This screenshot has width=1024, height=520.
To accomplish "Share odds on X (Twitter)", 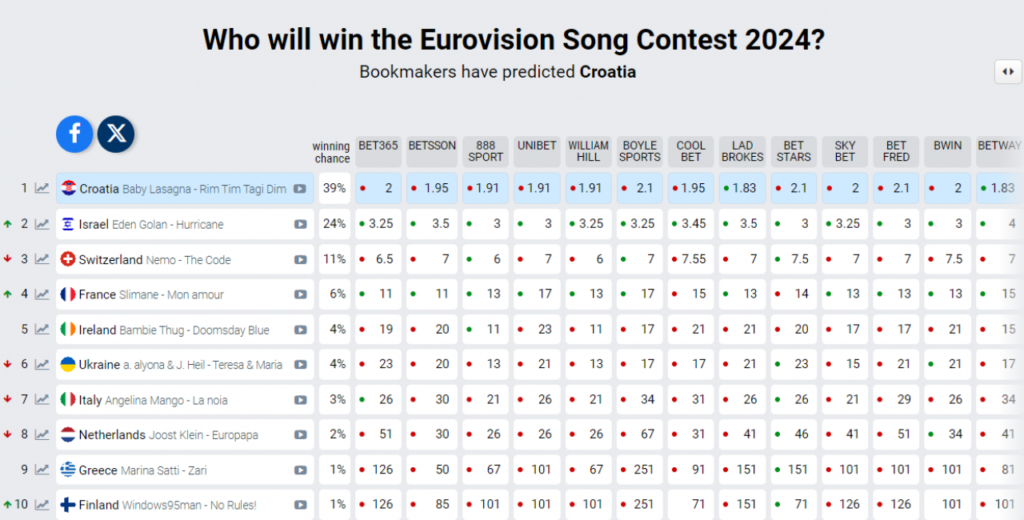I will [x=116, y=133].
